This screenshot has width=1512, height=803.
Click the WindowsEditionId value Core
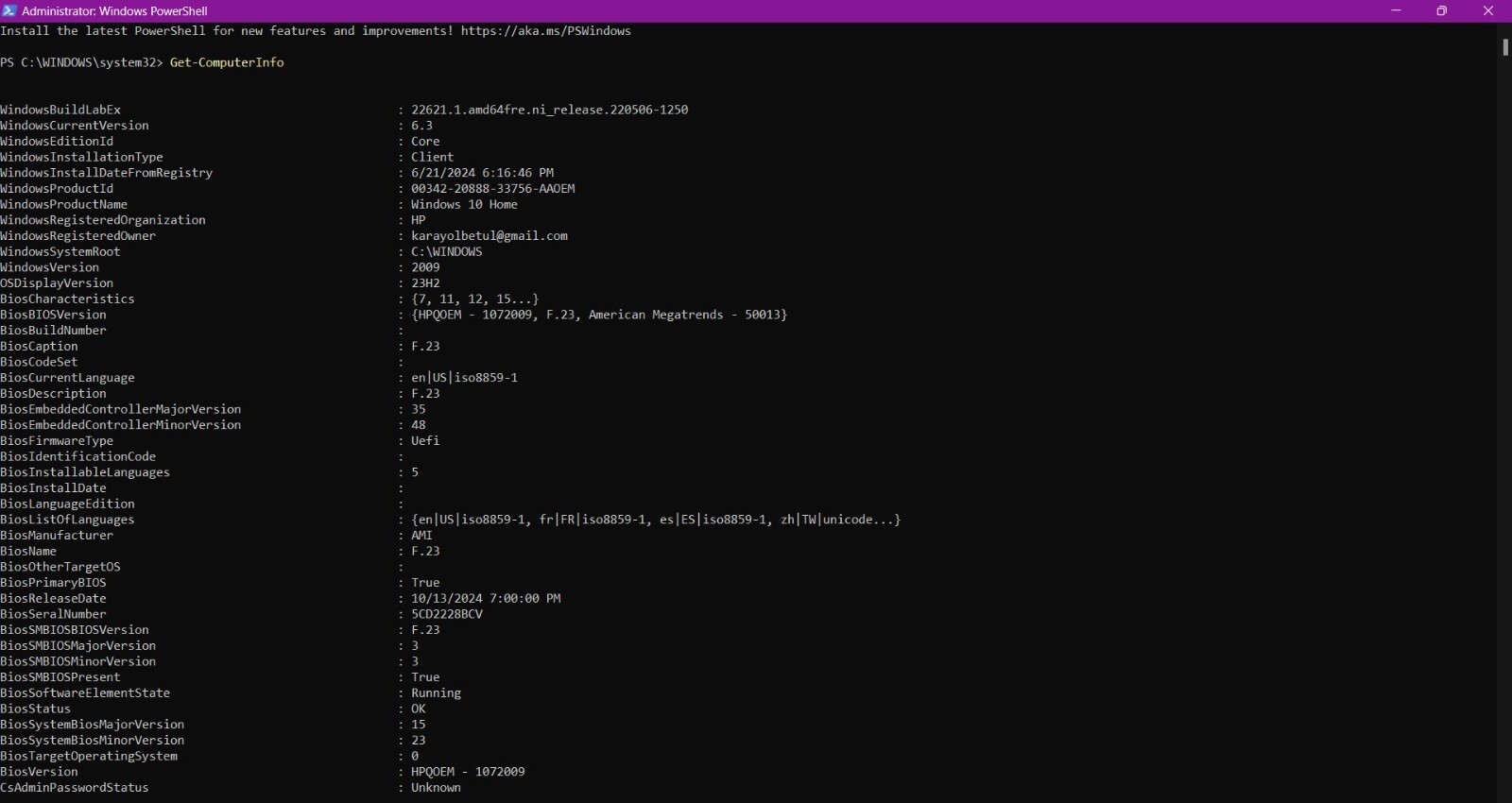(425, 142)
